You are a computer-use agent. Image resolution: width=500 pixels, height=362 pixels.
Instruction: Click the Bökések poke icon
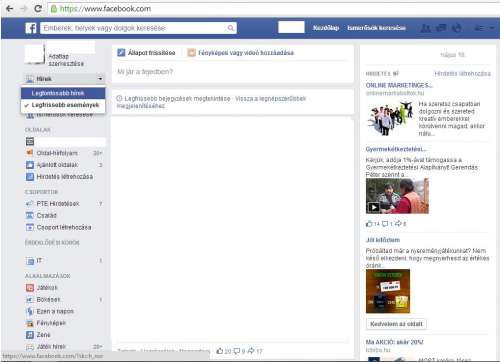click(x=30, y=300)
